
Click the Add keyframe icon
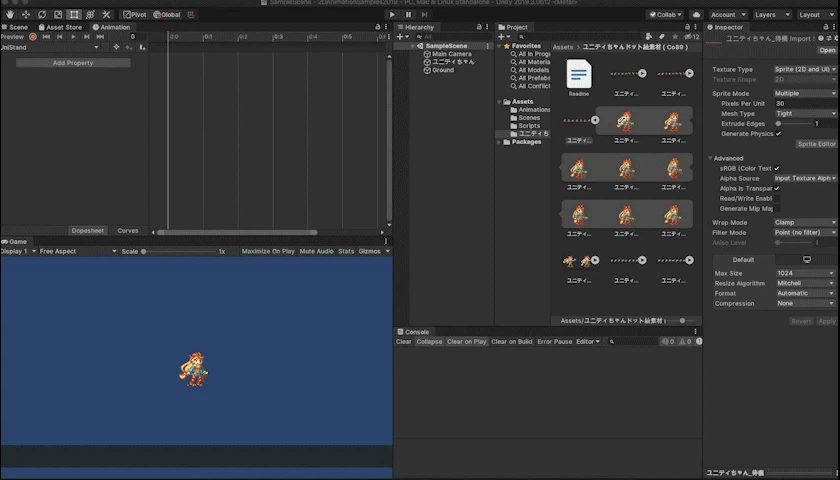[x=129, y=47]
